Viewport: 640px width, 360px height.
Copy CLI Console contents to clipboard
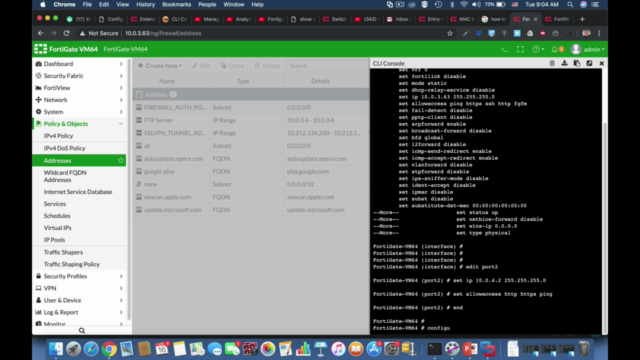(577, 63)
